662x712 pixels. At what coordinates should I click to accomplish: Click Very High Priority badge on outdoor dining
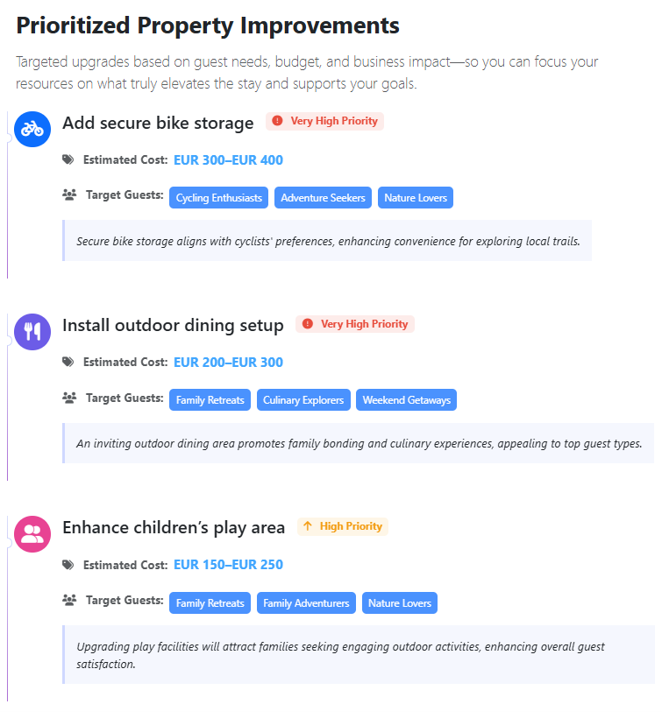(x=355, y=324)
